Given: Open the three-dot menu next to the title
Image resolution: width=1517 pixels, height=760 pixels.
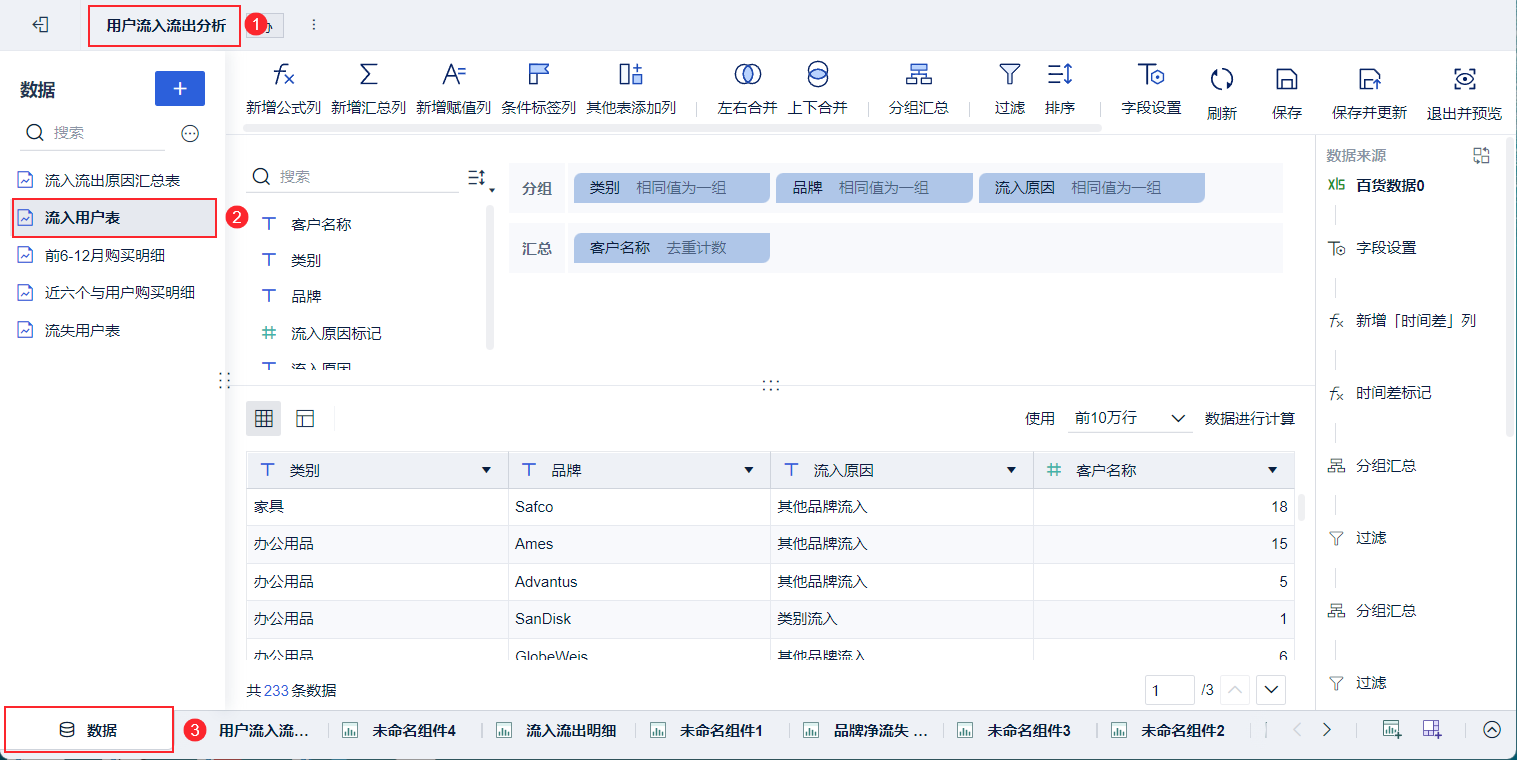Looking at the screenshot, I should pos(314,25).
